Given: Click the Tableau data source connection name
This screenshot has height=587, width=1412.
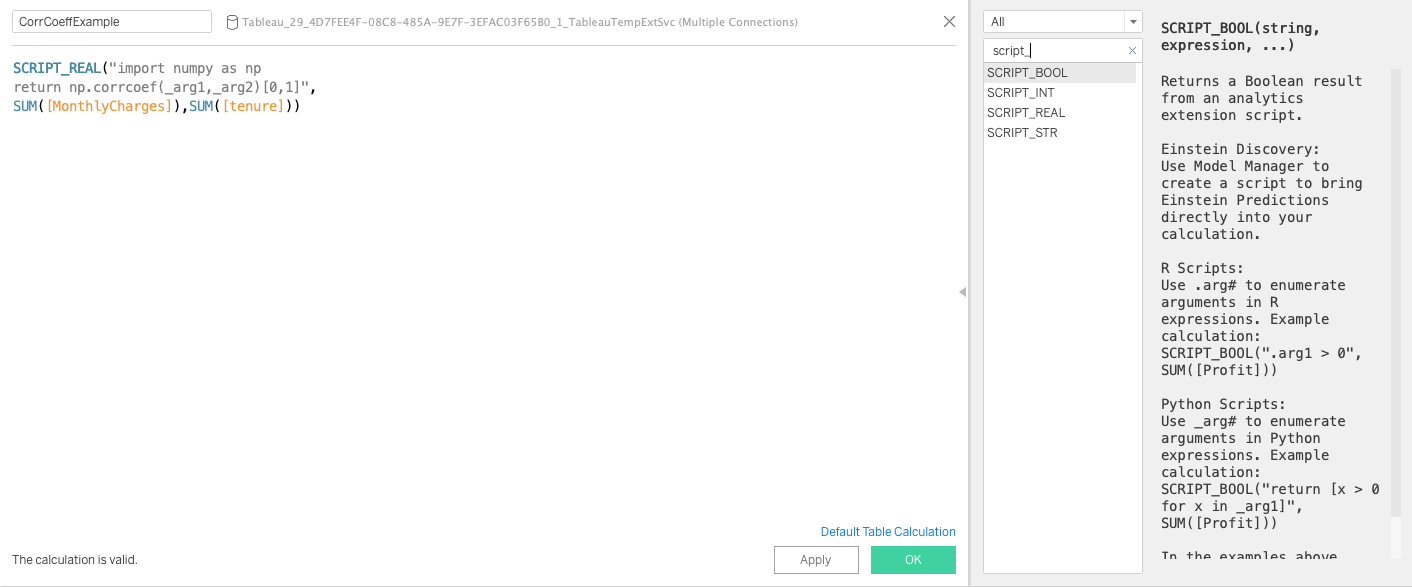Looking at the screenshot, I should tap(519, 22).
